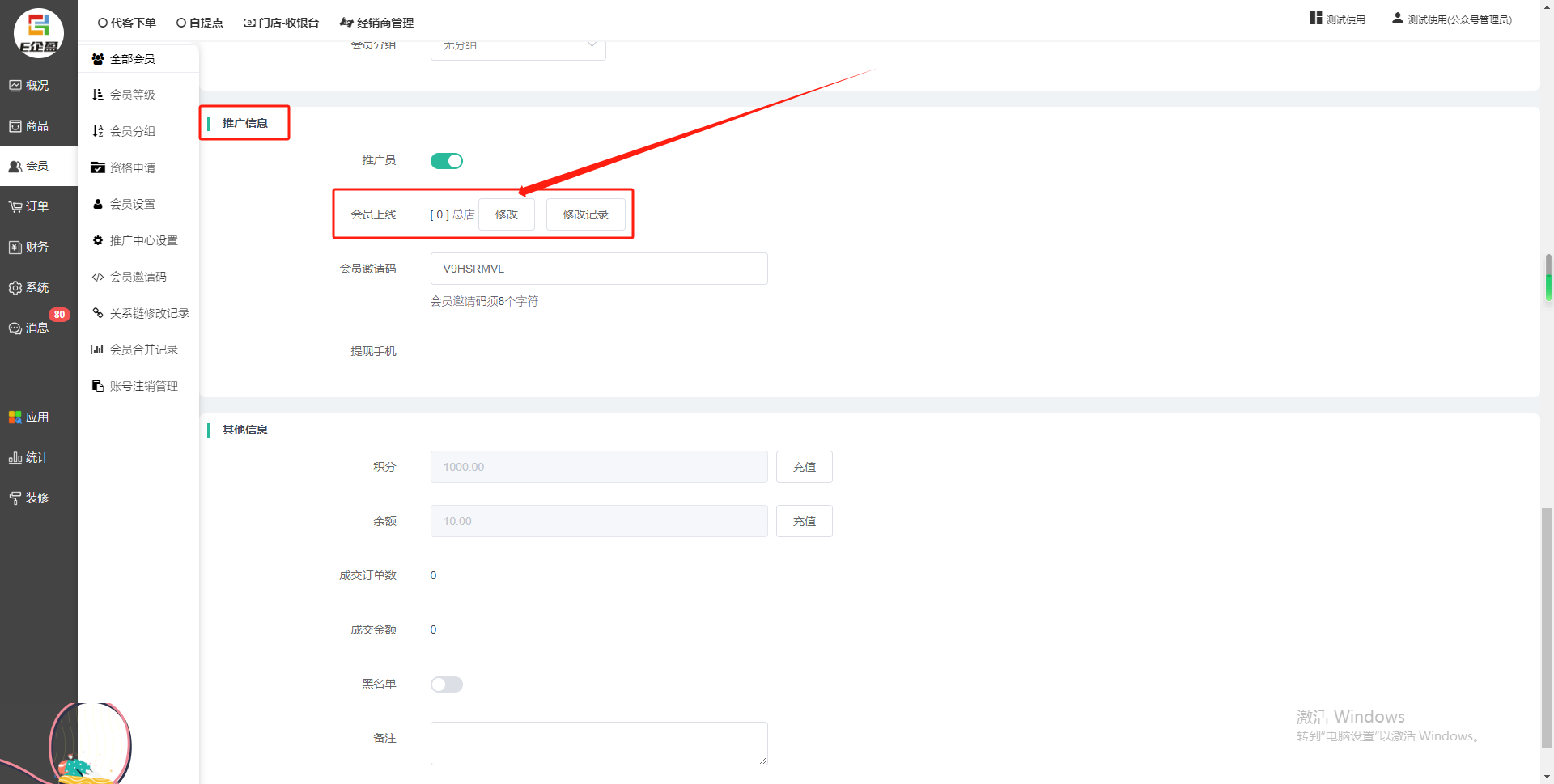The width and height of the screenshot is (1554, 784).
Task: Open the 装修 paint roller icon
Action: tap(15, 498)
